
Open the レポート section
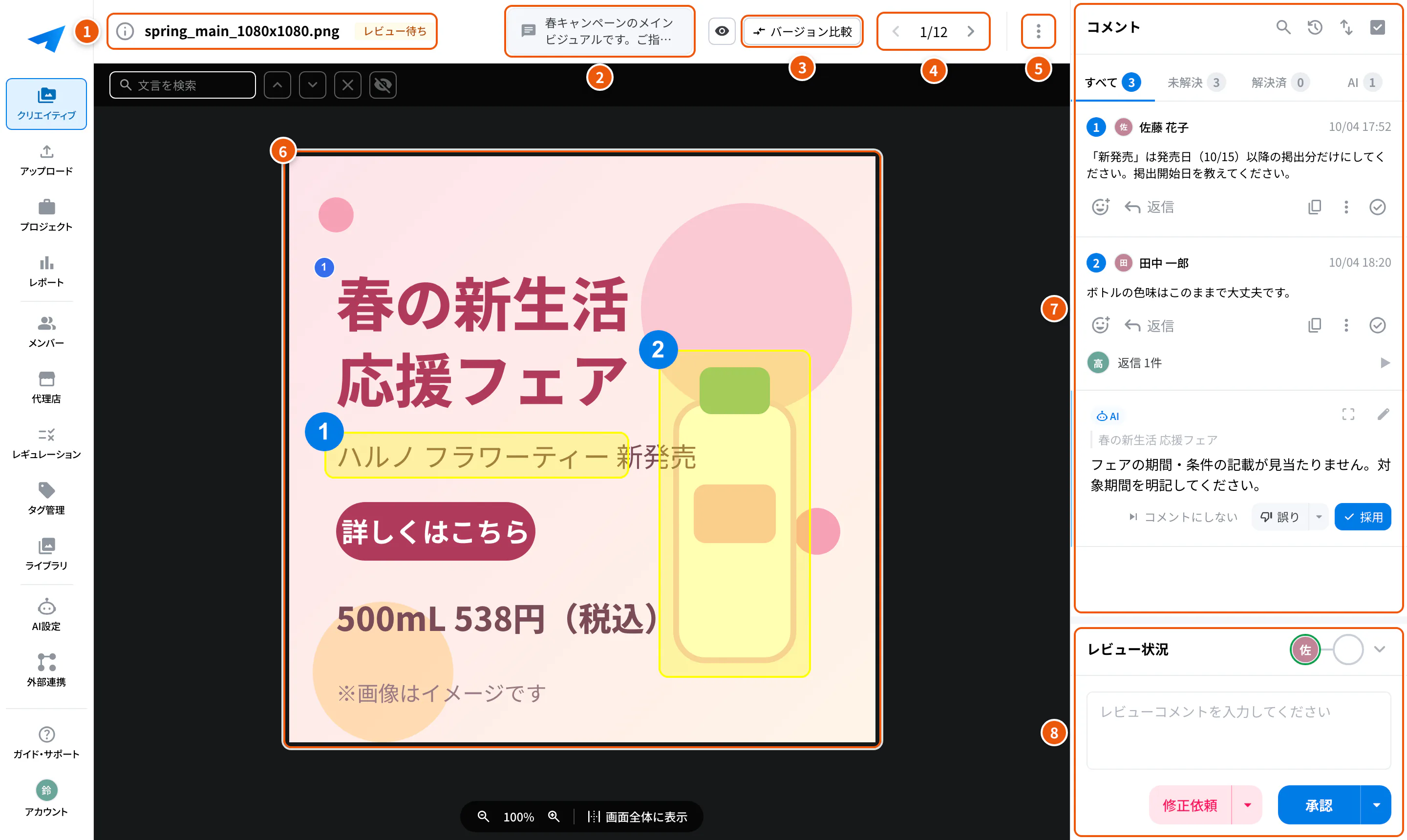point(46,272)
